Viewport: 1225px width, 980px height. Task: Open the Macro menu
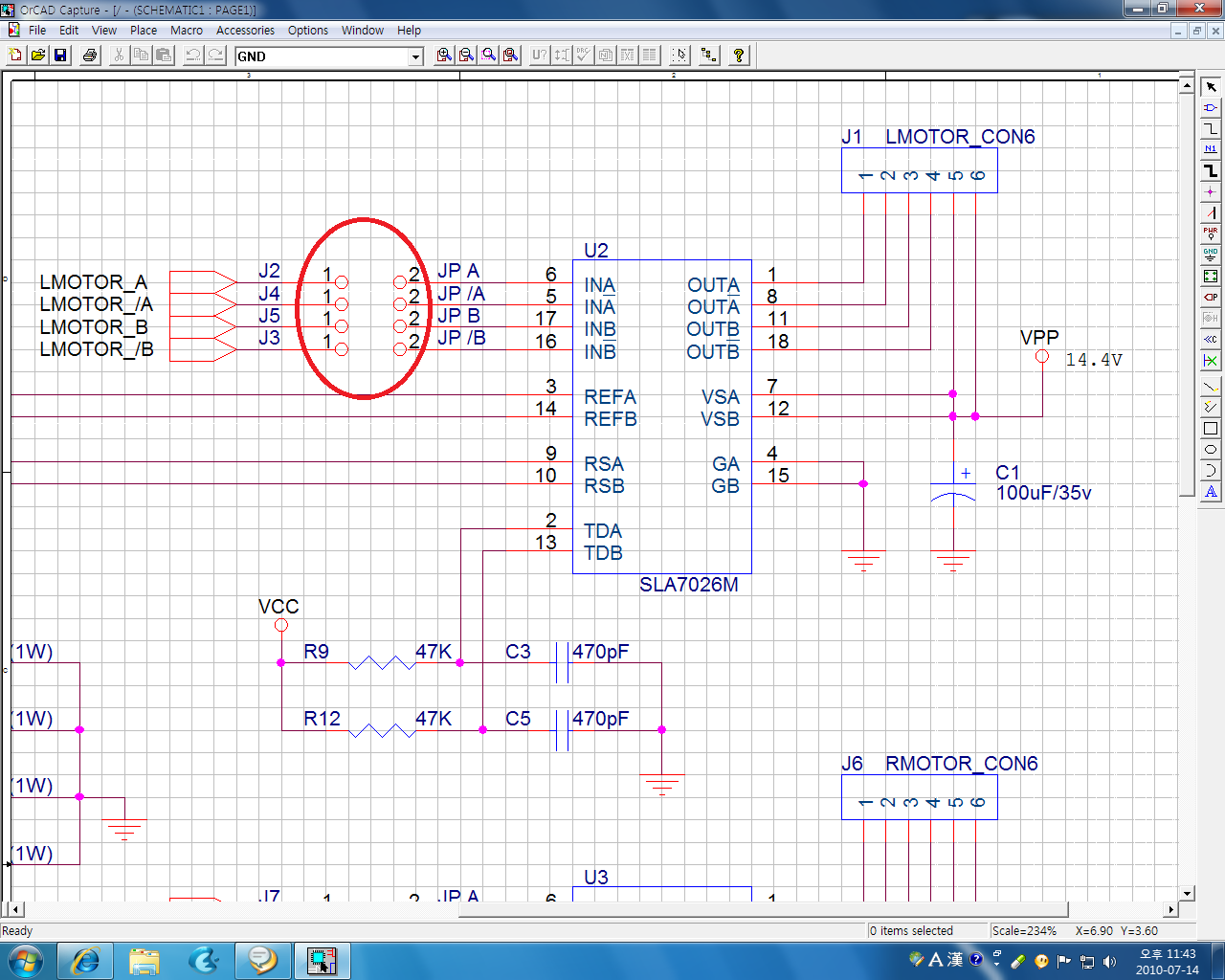[187, 30]
